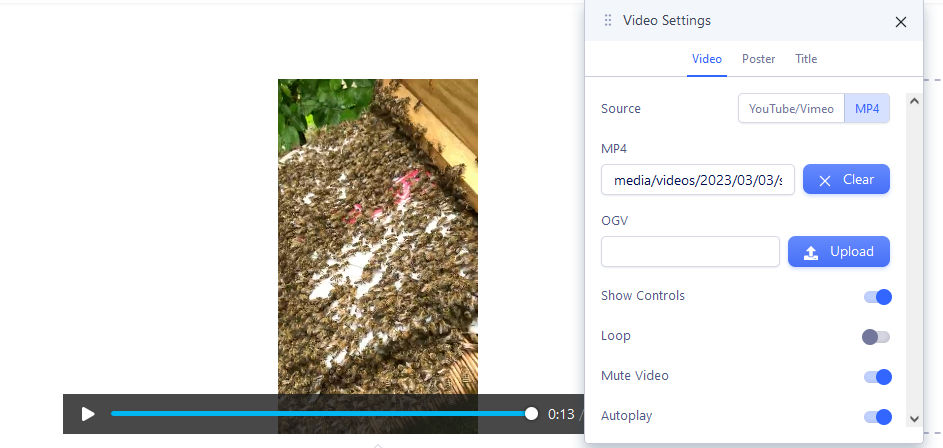Click the video progress bar handle
Screen dimensions: 943x448
pyautogui.click(x=531, y=414)
